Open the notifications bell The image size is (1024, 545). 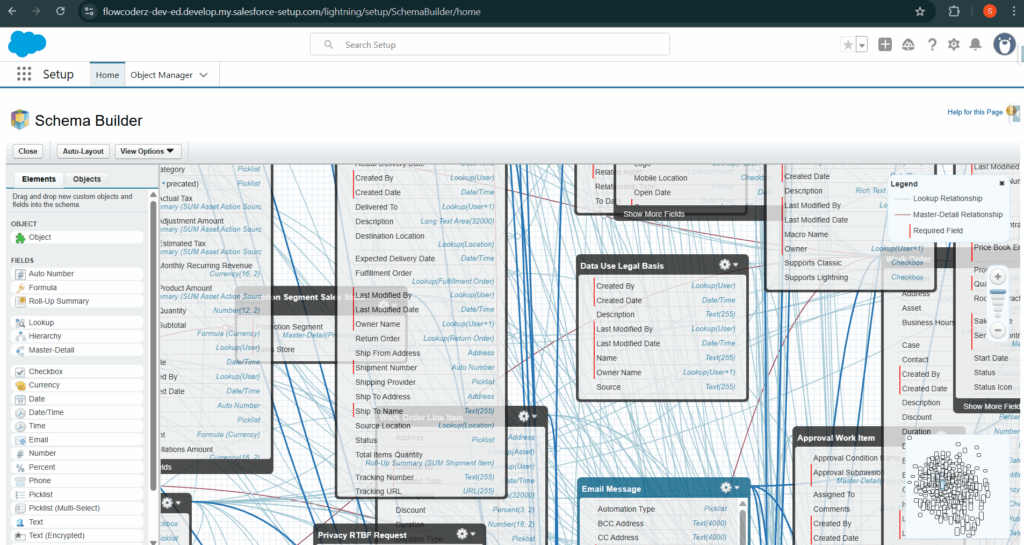pos(975,44)
